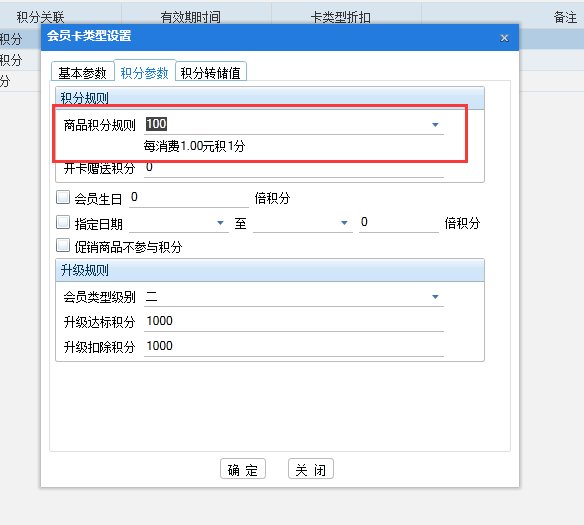Click the 确定 button

(x=243, y=469)
